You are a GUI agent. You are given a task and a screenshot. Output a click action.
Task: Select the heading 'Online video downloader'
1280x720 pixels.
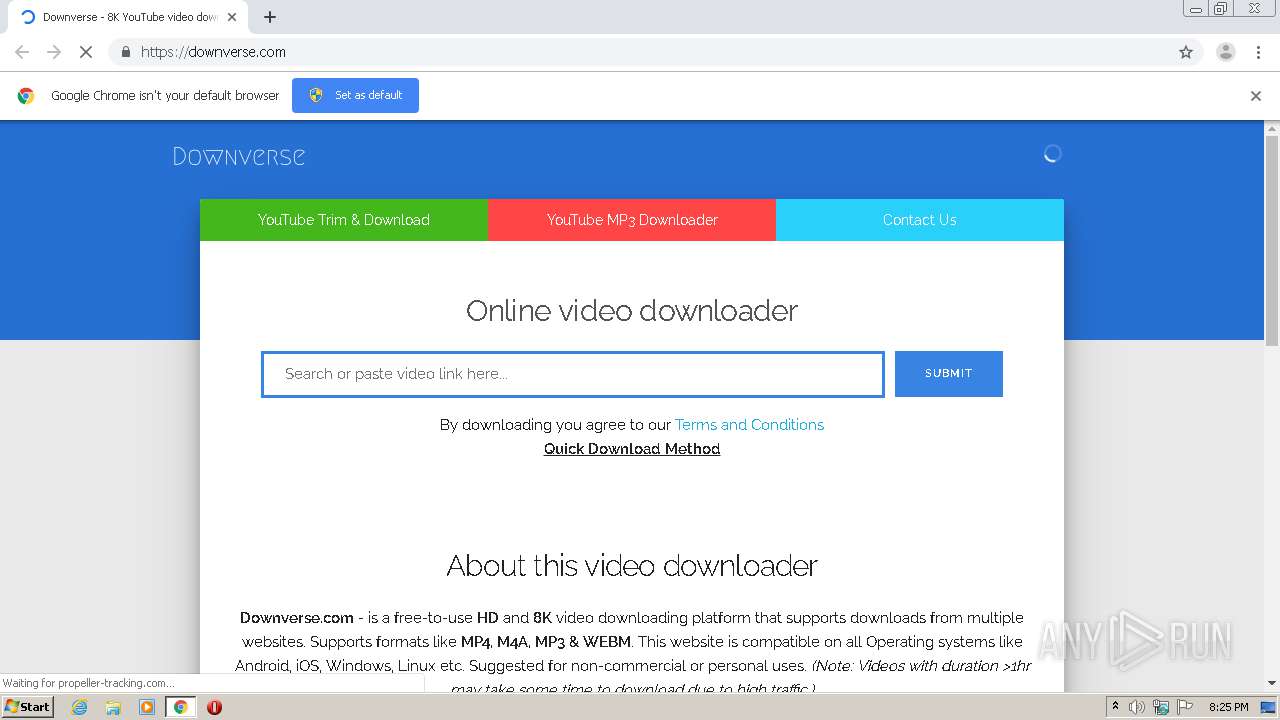[632, 311]
